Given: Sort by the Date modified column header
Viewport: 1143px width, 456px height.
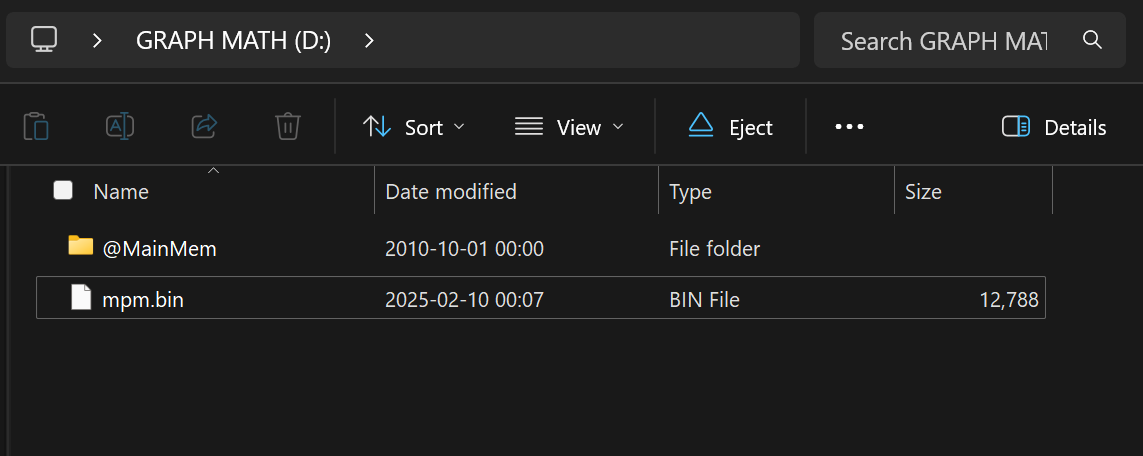Looking at the screenshot, I should tap(450, 192).
